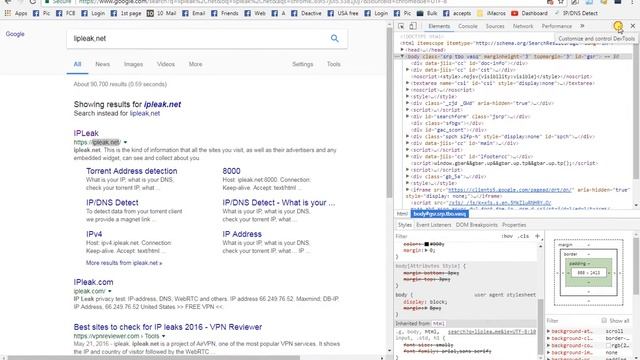Collapse the body node in DOM tree

(402, 56)
